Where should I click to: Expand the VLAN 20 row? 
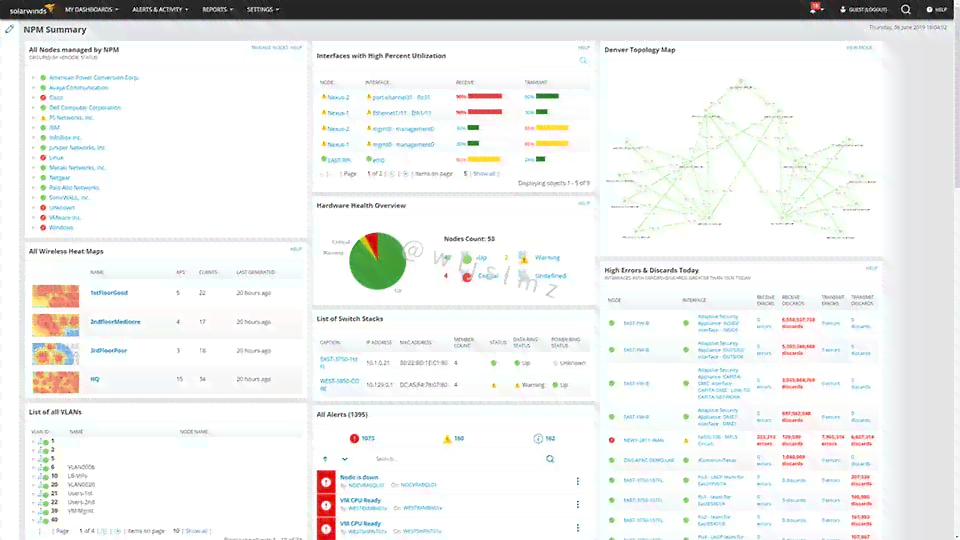34,484
